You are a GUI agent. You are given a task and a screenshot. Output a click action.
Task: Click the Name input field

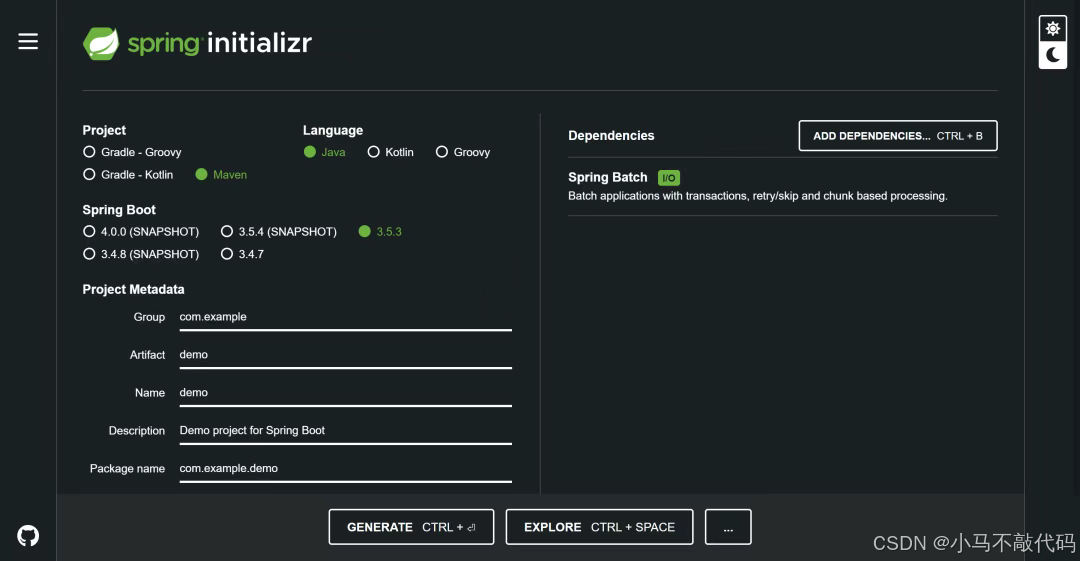345,393
